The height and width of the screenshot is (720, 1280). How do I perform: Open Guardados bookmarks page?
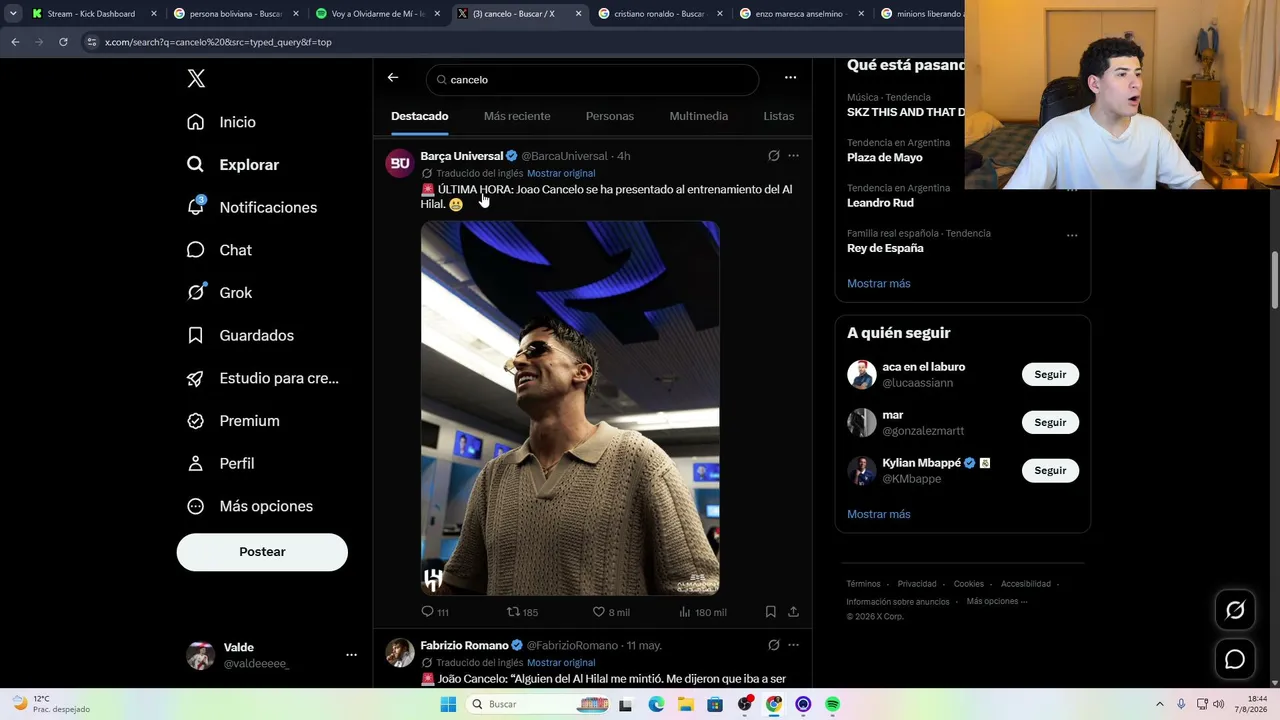click(240, 335)
